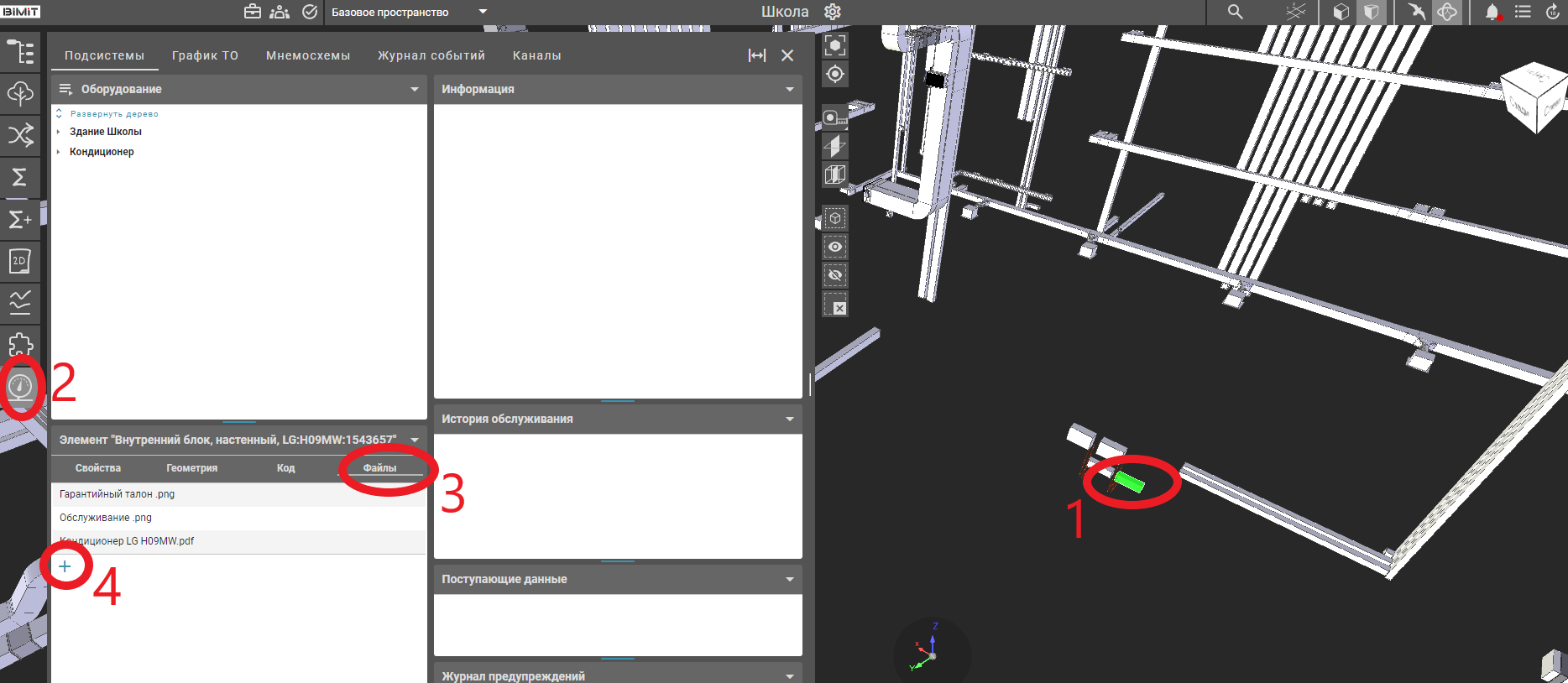Show selected elements with eye icon
Screen dimensions: 1568x683
tap(834, 247)
